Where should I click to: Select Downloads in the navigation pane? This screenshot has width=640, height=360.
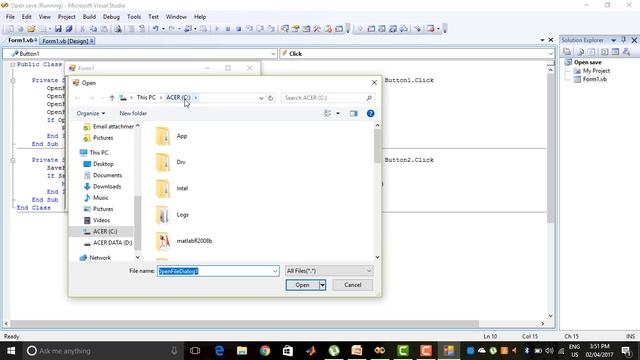[107, 186]
